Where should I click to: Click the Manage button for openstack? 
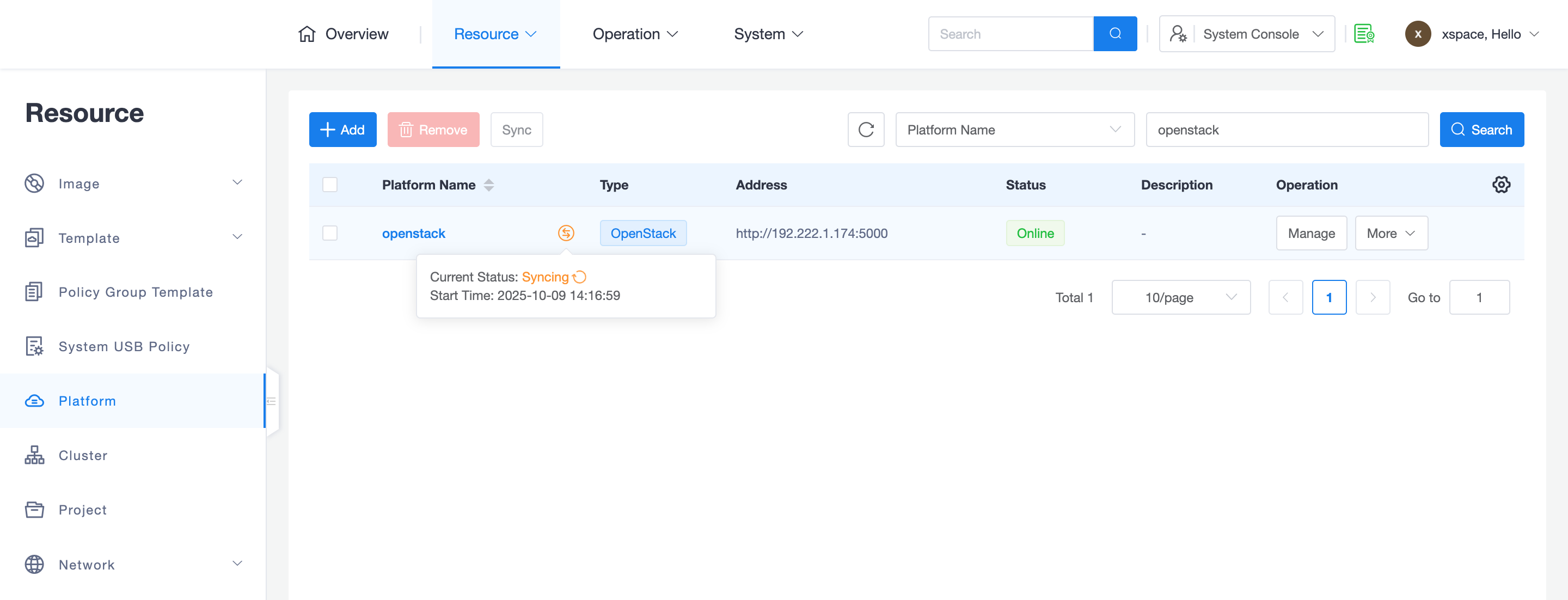point(1310,233)
